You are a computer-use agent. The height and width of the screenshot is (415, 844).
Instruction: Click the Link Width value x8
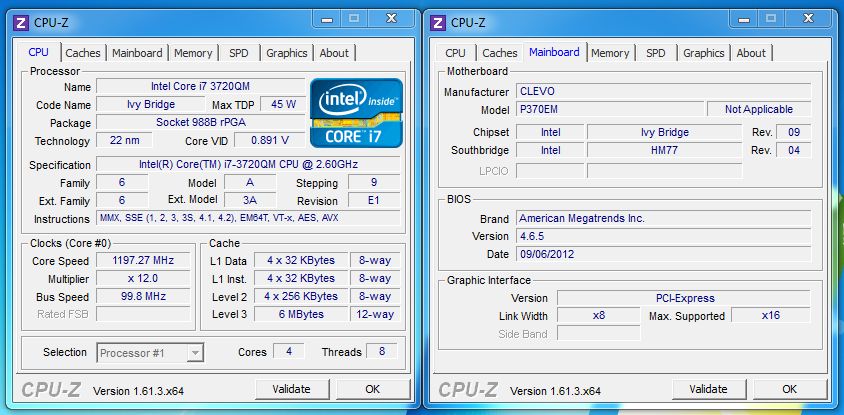coord(599,315)
